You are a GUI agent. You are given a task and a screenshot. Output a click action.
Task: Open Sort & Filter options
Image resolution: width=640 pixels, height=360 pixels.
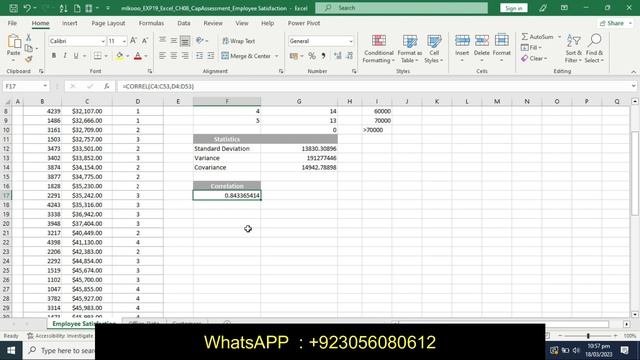pyautogui.click(x=573, y=49)
